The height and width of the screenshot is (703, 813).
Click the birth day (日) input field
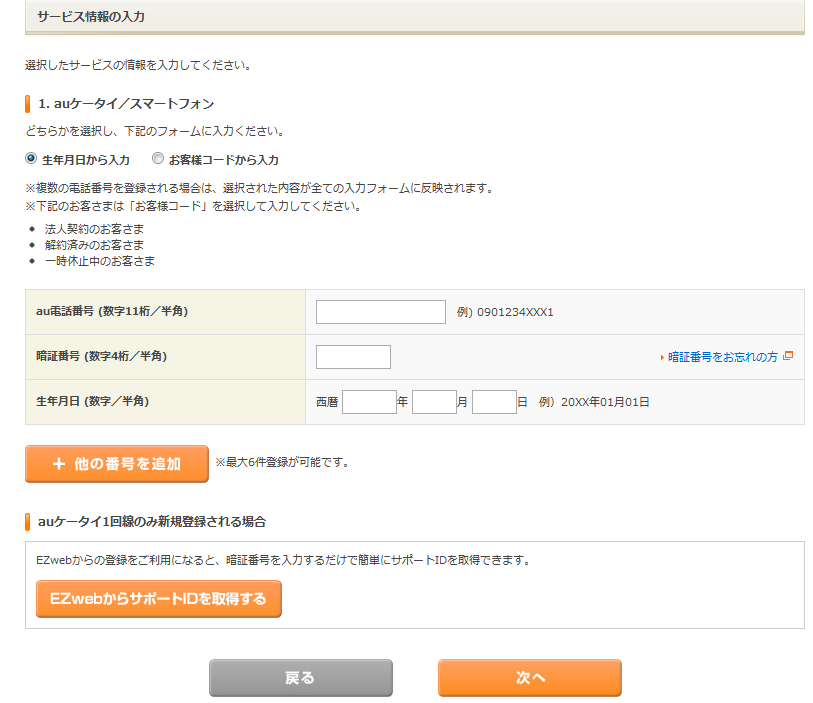point(494,402)
